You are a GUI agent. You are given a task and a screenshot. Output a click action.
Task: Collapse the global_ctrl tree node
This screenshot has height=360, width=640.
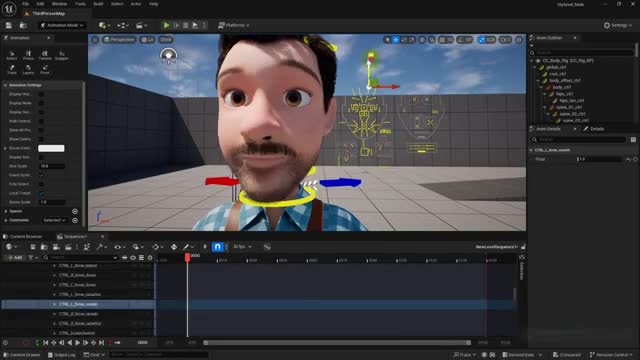coord(535,67)
